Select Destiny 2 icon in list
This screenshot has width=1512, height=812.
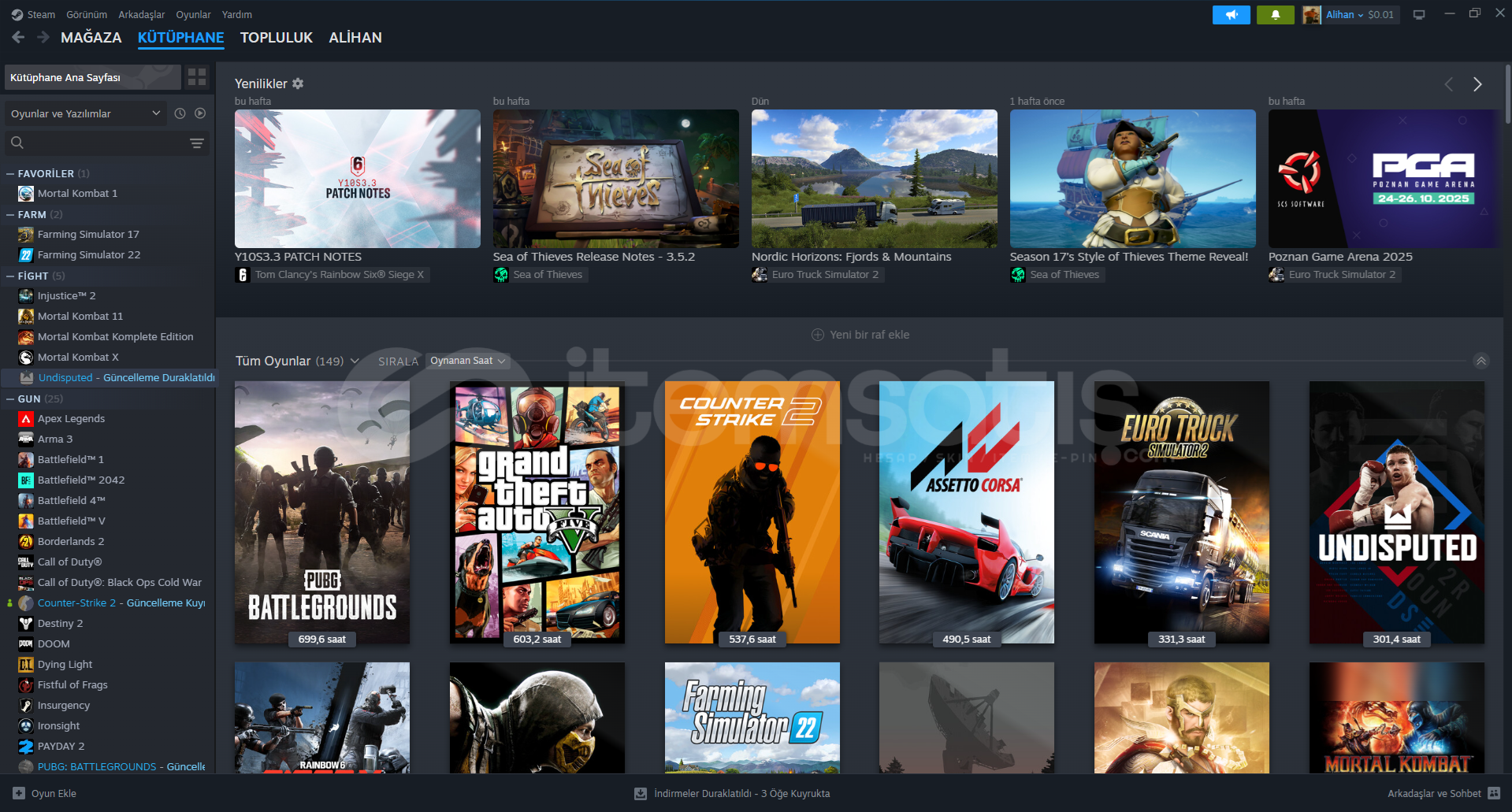[x=26, y=624]
